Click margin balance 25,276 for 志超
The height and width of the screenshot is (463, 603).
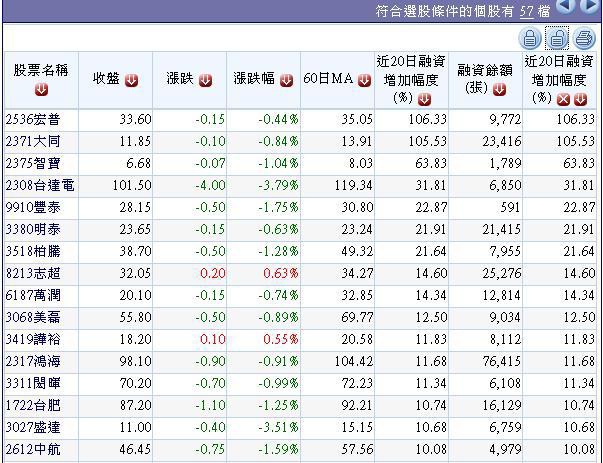coord(501,273)
